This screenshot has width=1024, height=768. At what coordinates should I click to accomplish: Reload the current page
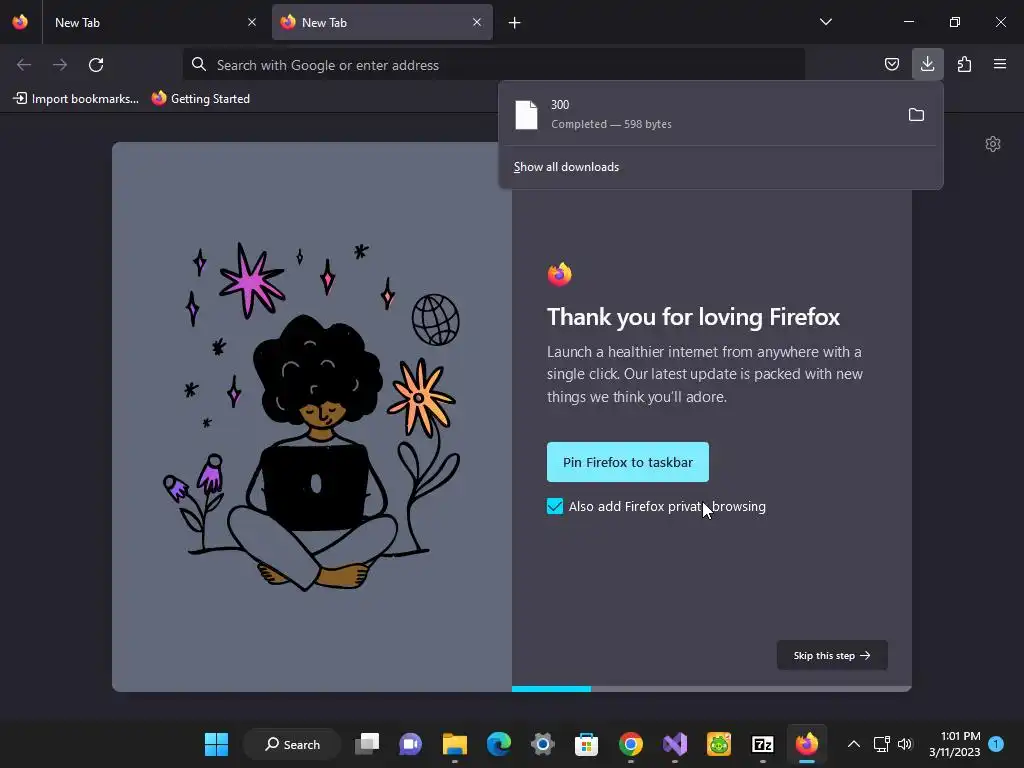[x=96, y=65]
